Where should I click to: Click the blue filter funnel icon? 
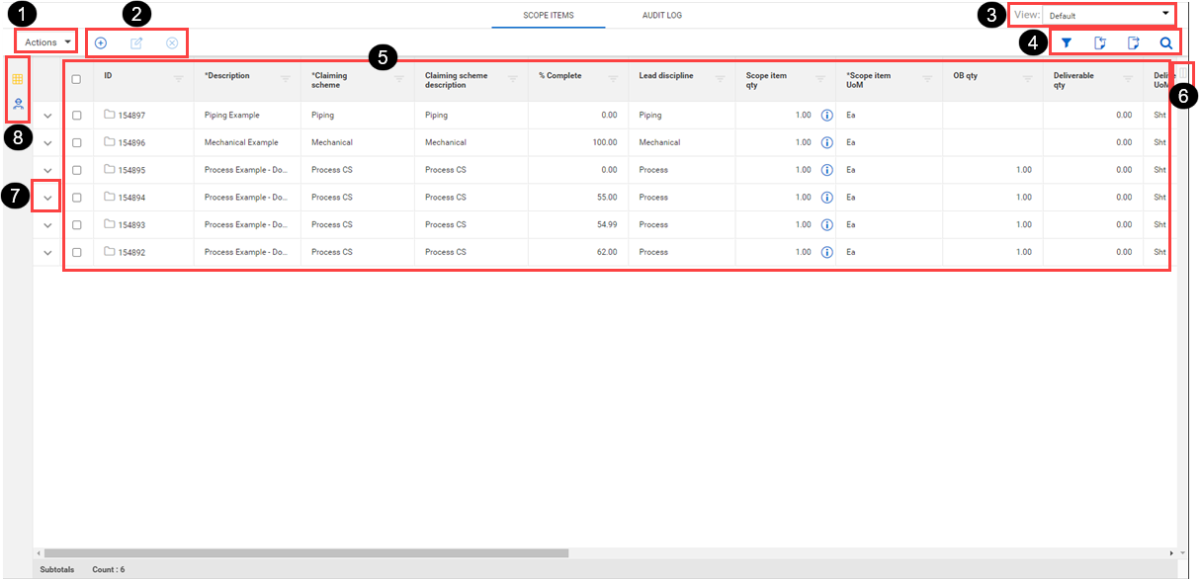(x=1067, y=43)
